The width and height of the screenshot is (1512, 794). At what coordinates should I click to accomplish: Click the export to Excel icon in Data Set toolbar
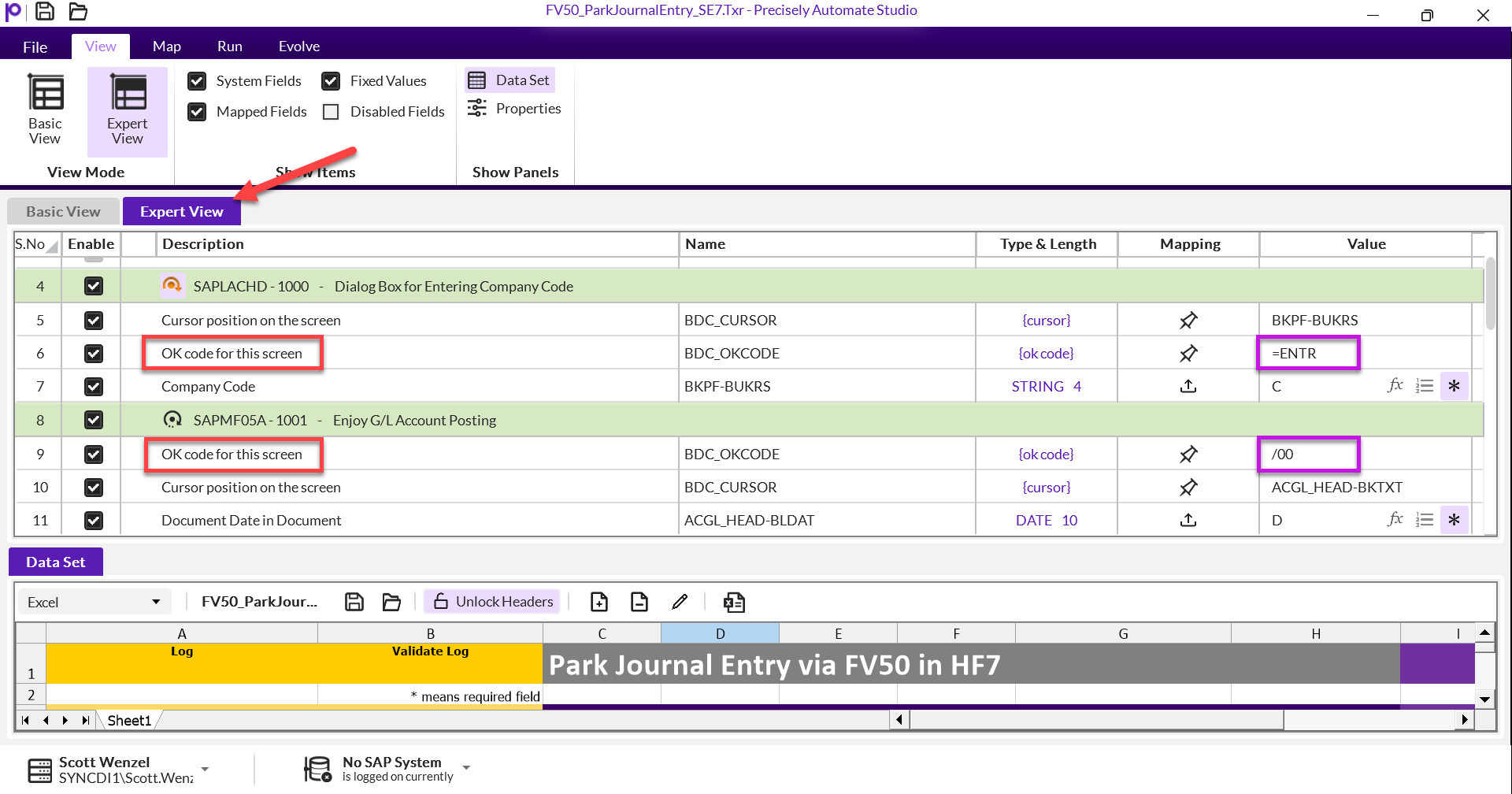pyautogui.click(x=734, y=602)
